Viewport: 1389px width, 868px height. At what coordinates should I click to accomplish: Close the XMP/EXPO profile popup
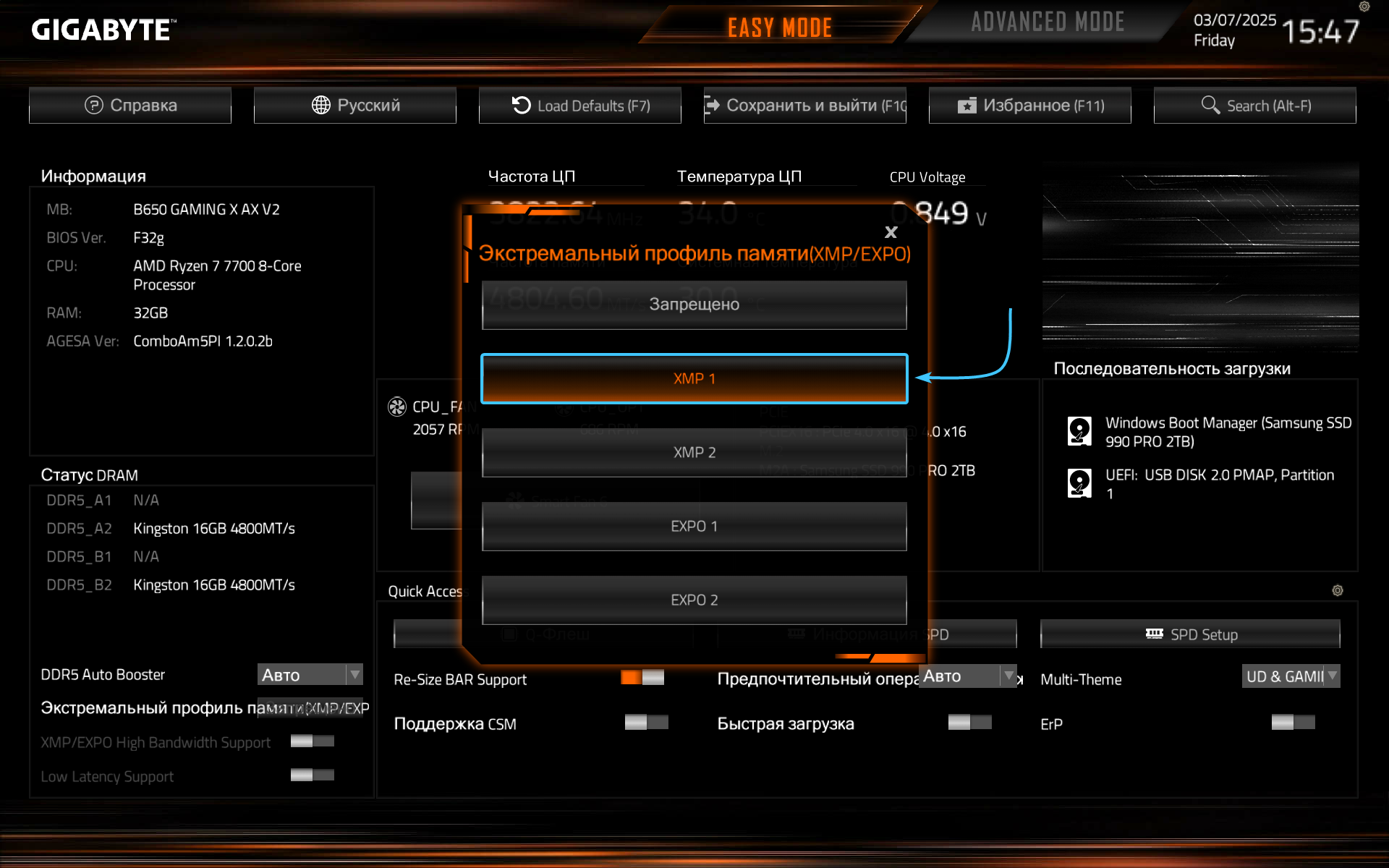[891, 232]
